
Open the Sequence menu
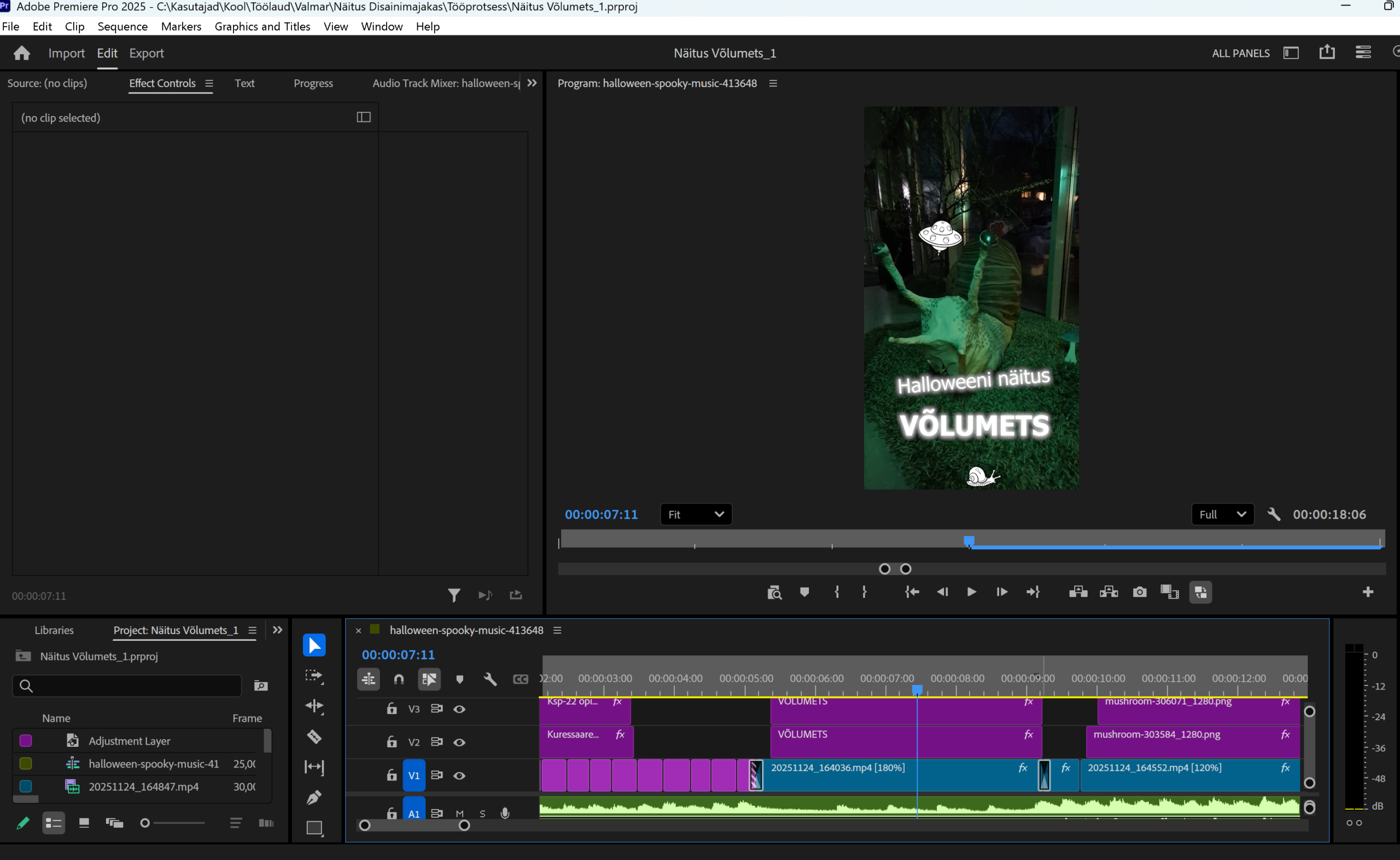point(122,27)
